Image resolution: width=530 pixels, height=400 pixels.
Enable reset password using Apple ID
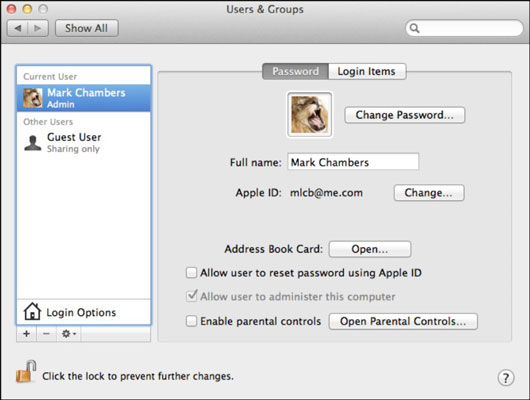coord(191,273)
